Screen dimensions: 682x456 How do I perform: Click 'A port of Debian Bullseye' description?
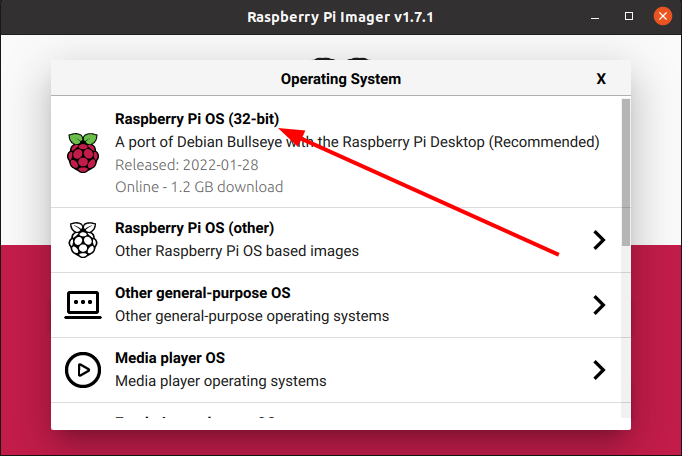pos(357,142)
